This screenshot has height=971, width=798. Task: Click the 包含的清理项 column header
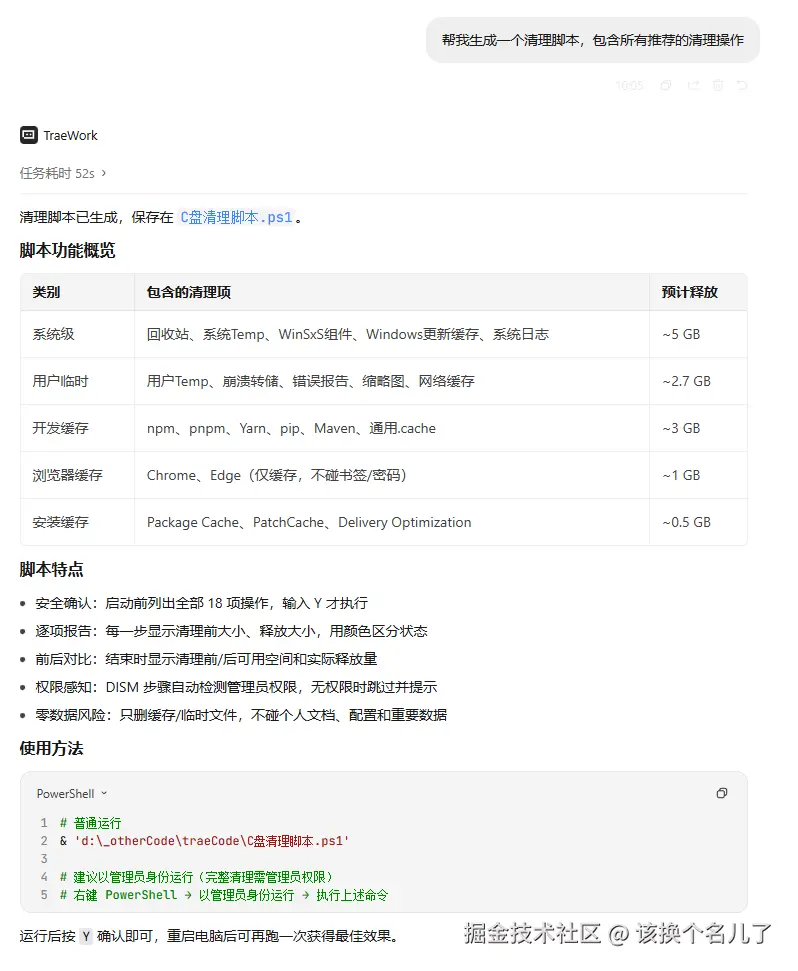(x=392, y=292)
